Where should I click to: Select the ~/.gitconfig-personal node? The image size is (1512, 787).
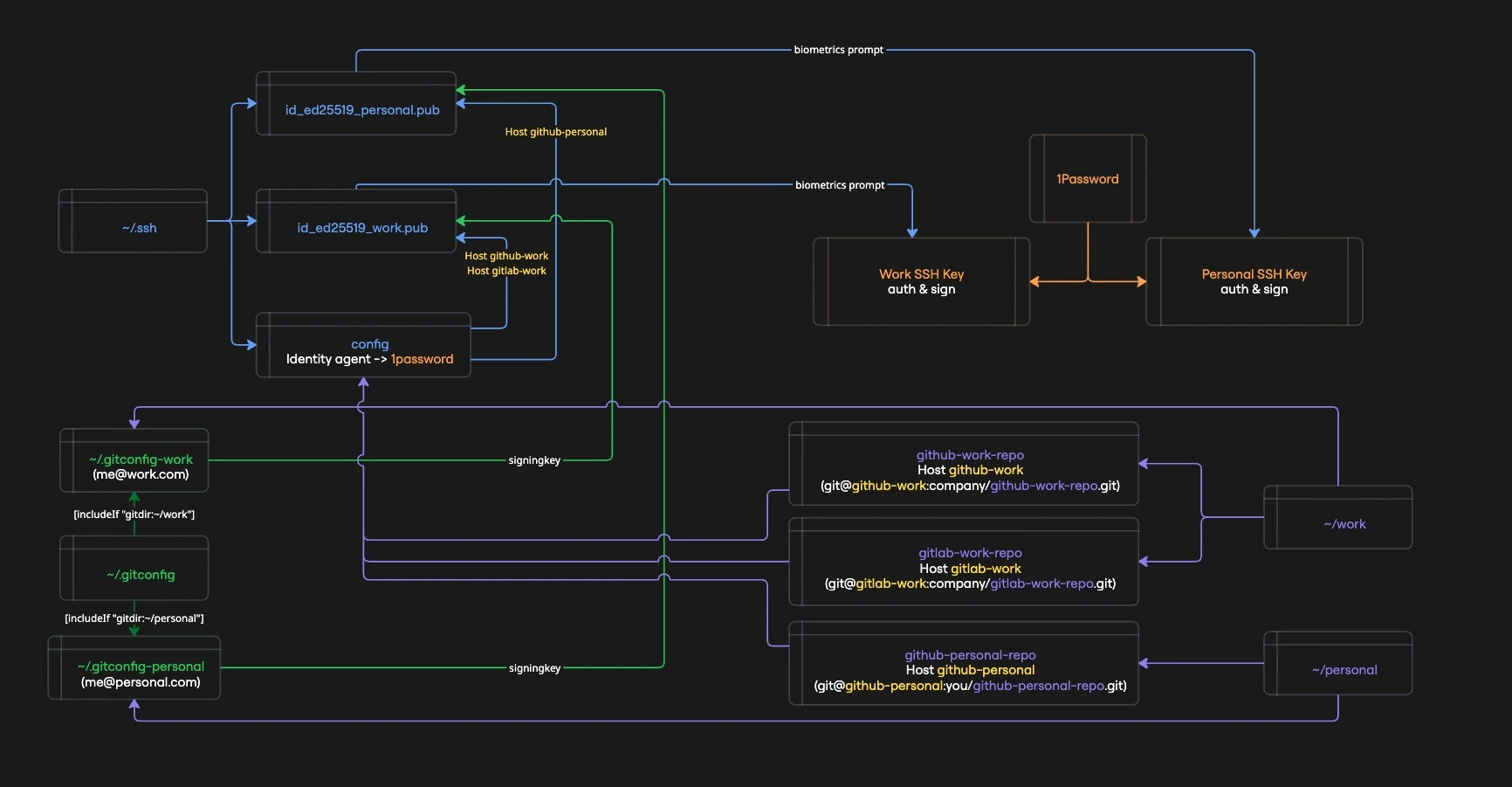coord(134,668)
